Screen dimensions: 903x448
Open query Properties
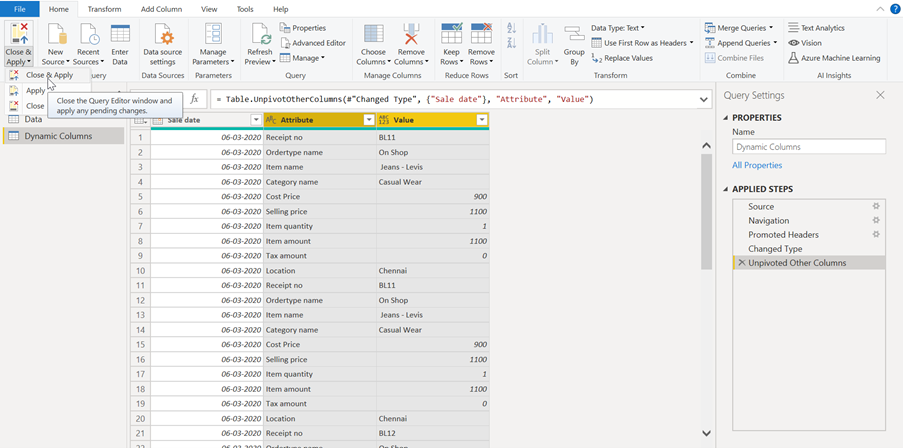(x=303, y=28)
